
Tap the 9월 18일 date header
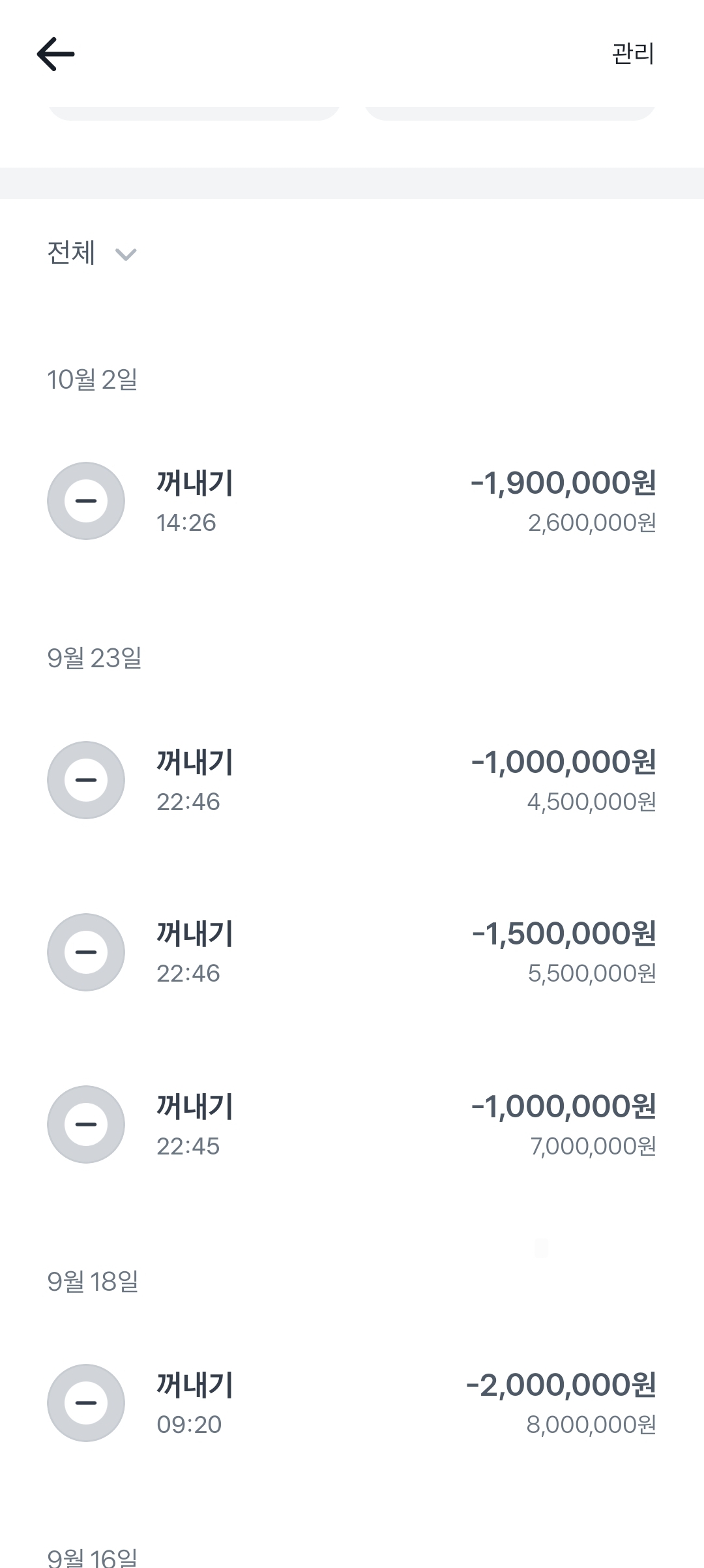(x=93, y=1282)
